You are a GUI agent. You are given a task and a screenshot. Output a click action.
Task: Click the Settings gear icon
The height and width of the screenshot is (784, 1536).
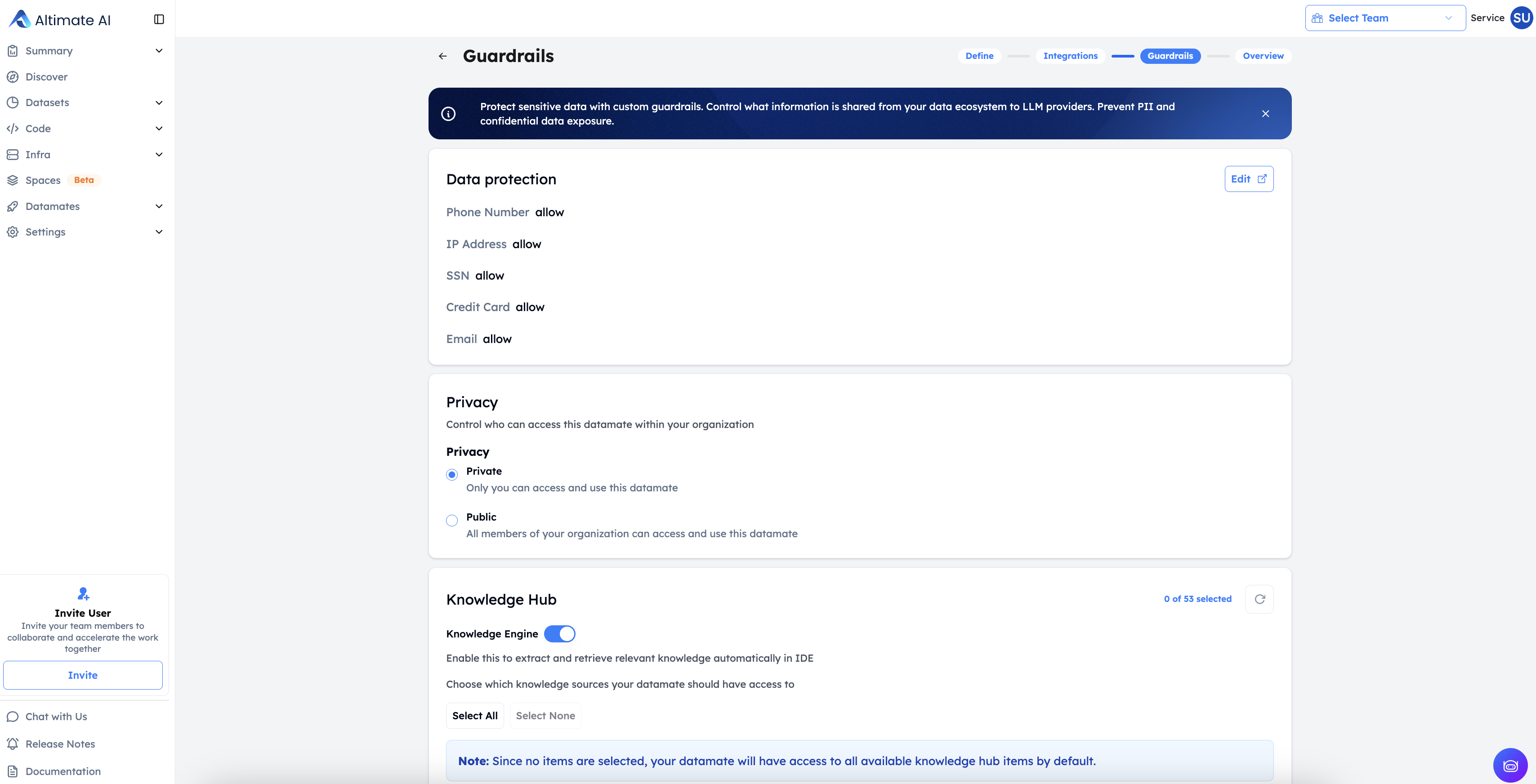[x=13, y=232]
